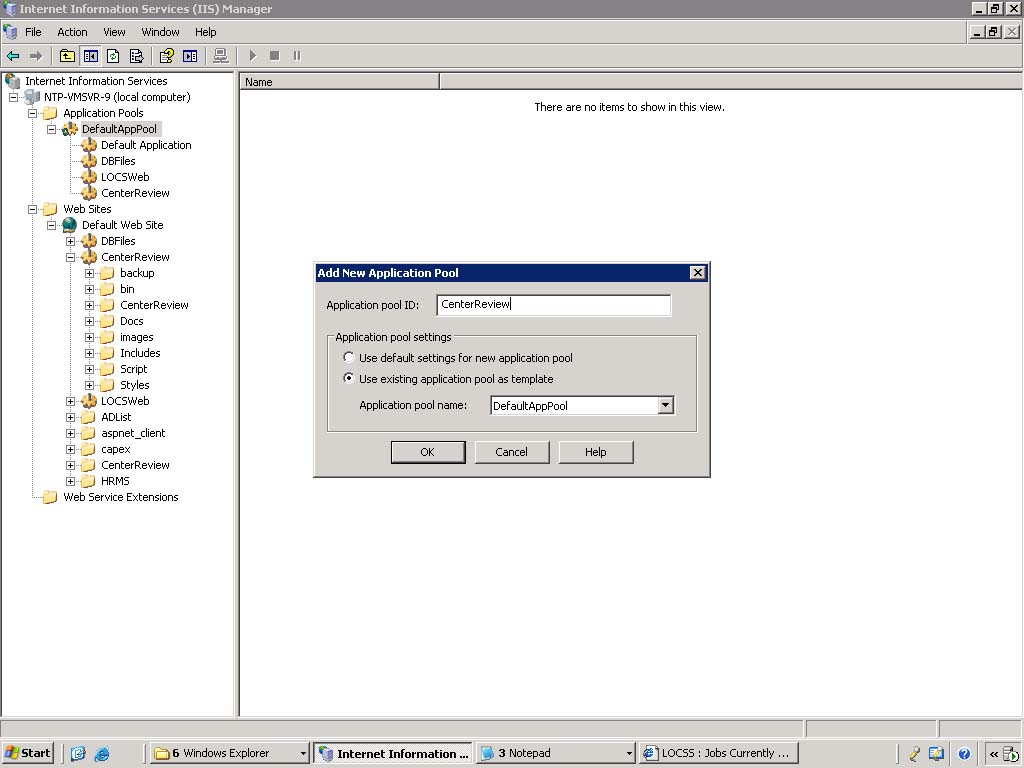Select the Includes folder
This screenshot has height=768, width=1024.
(140, 353)
